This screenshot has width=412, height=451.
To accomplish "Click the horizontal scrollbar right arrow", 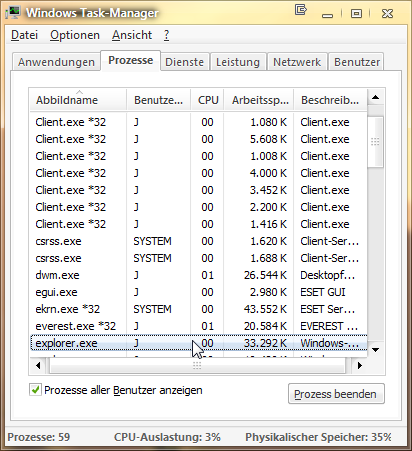I will point(359,366).
